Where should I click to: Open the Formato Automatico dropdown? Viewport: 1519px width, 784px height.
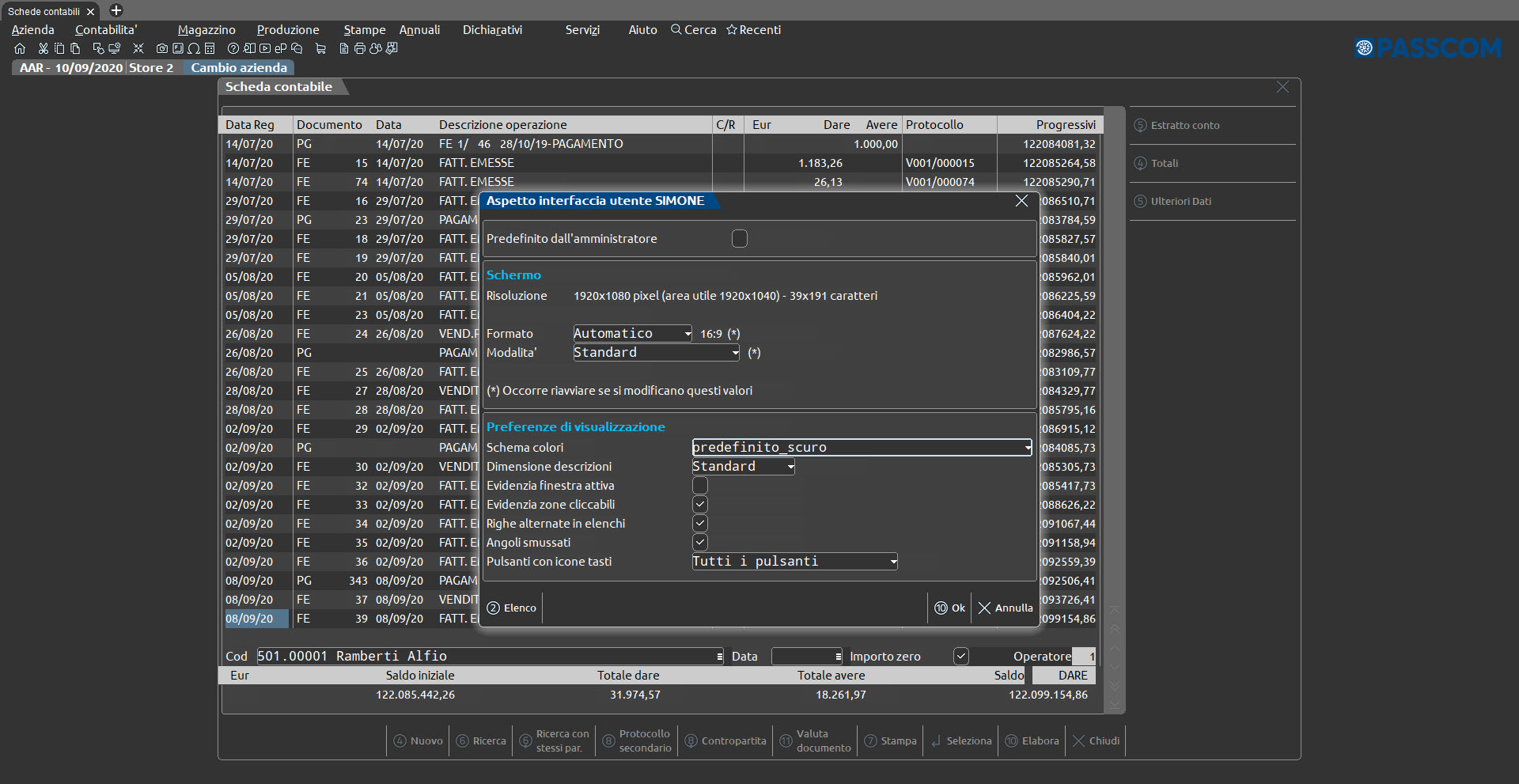click(x=688, y=334)
